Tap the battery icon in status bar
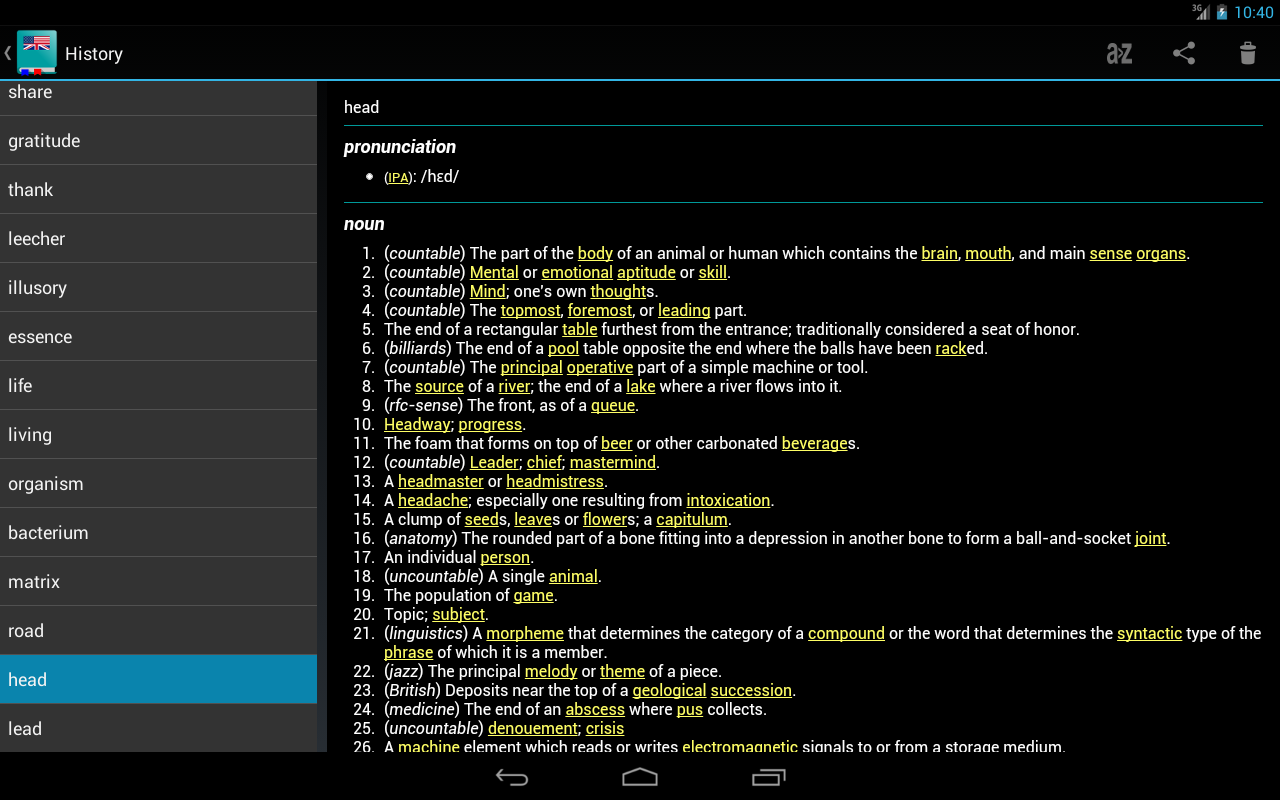 1221,12
